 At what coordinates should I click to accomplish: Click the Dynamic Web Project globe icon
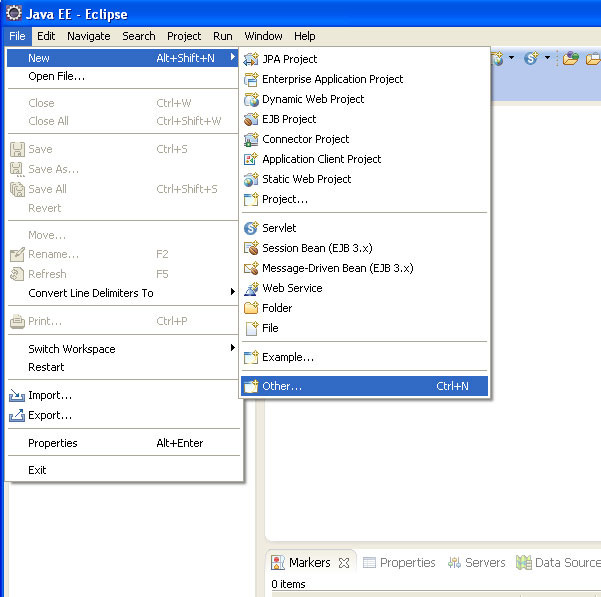pyautogui.click(x=251, y=99)
